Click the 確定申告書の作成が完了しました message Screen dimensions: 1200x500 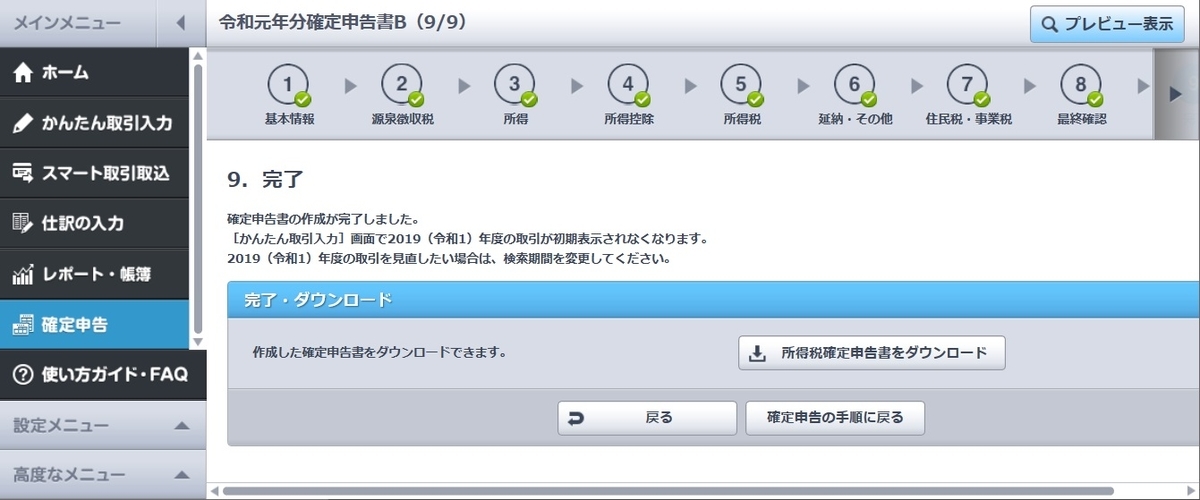pos(323,220)
